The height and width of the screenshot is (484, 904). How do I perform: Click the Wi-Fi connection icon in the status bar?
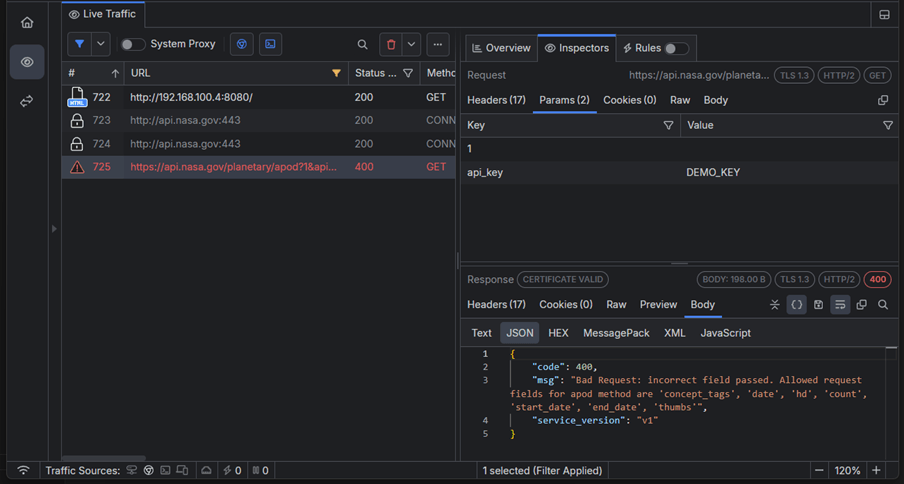click(23, 470)
